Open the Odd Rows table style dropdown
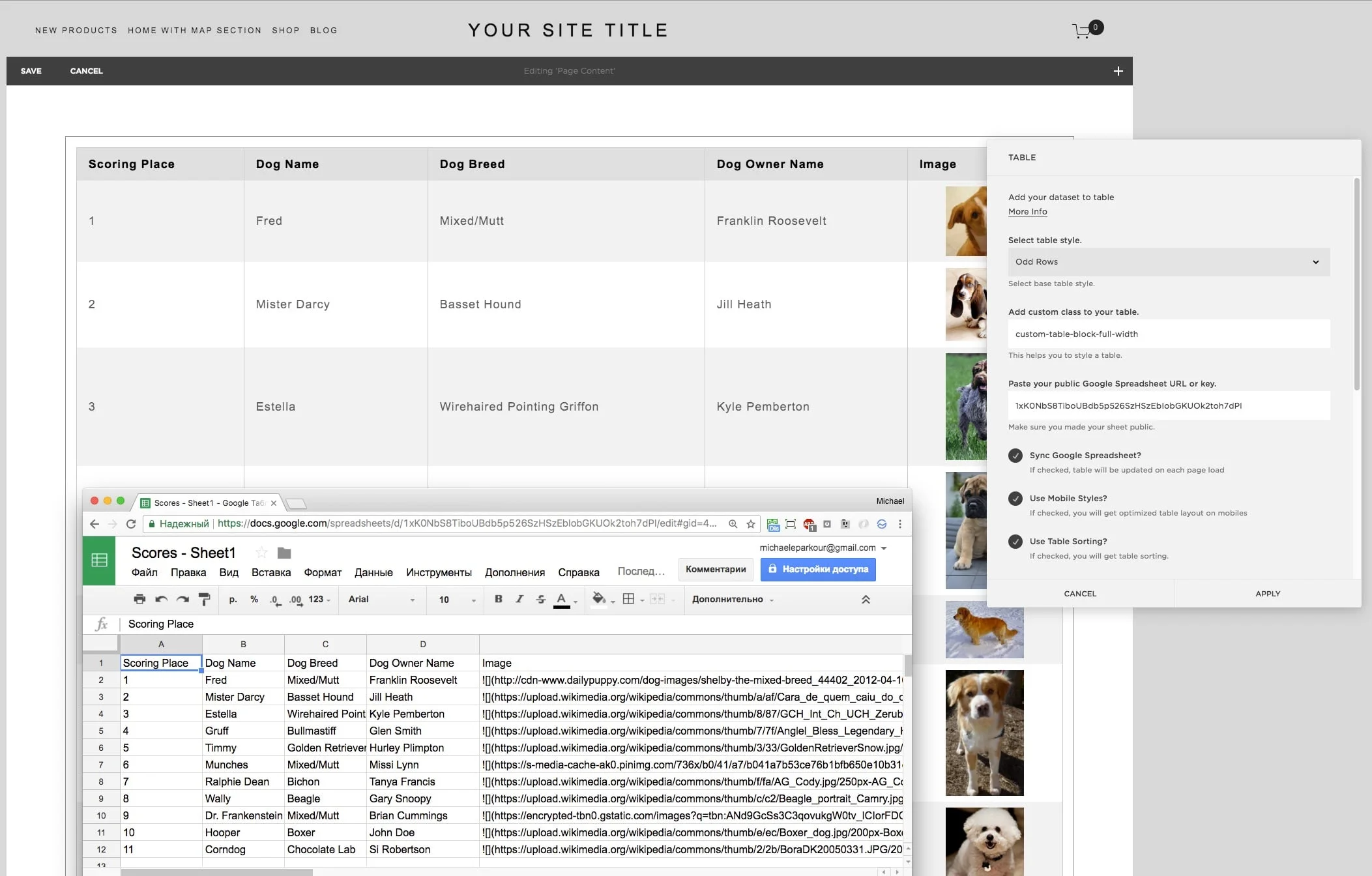The image size is (1372, 876). [1167, 261]
